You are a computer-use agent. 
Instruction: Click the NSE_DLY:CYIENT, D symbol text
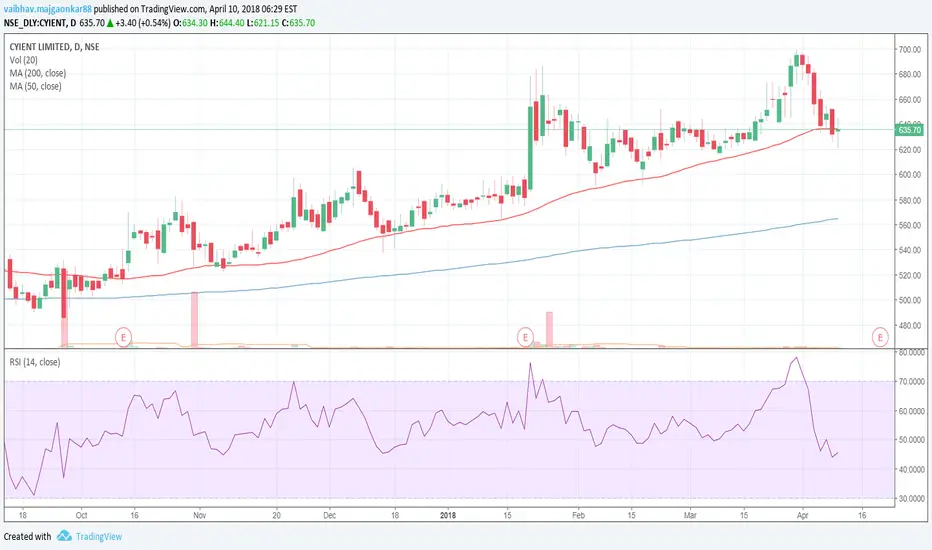tap(39, 23)
